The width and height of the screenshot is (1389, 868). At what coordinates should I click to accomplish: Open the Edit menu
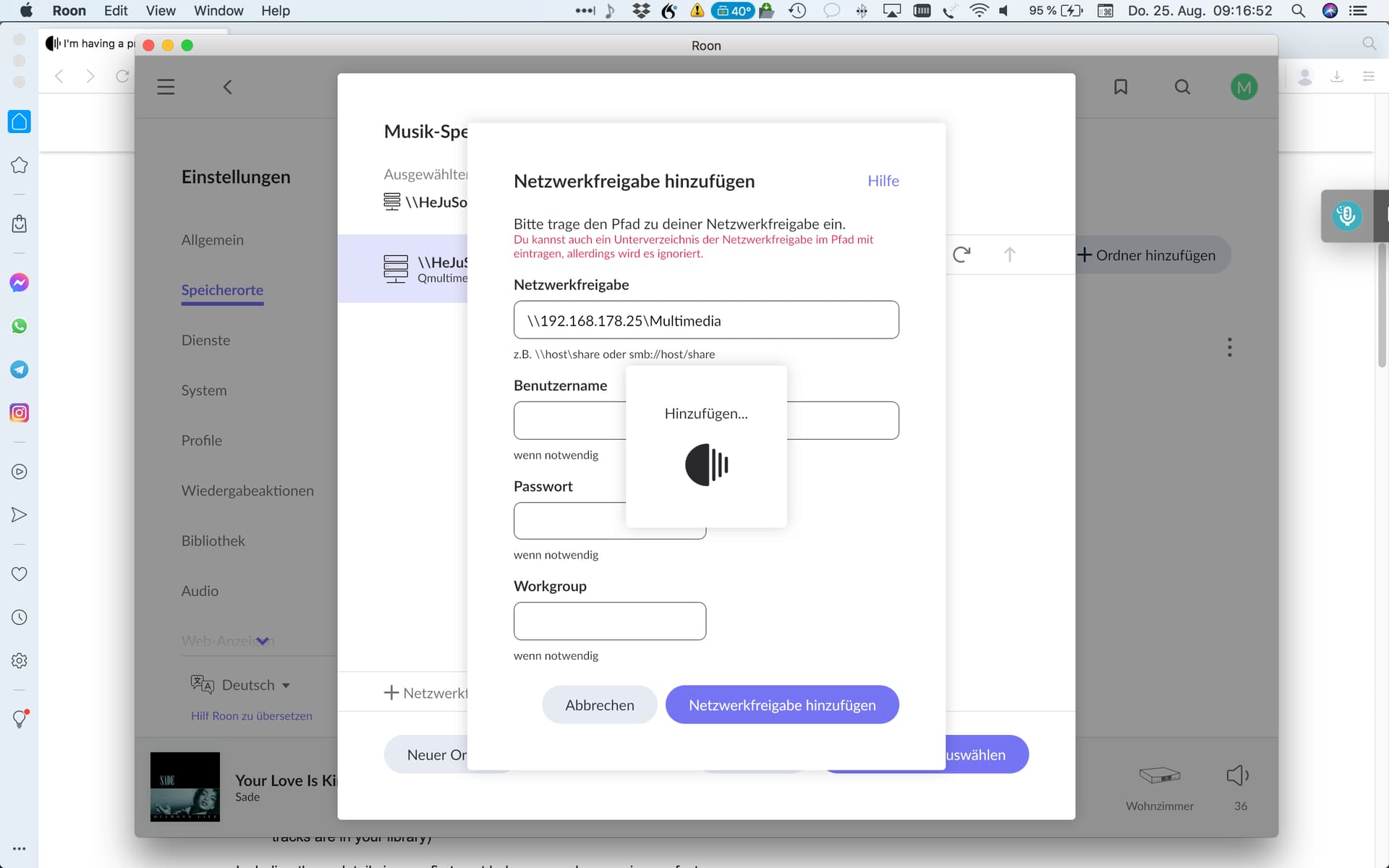(116, 11)
